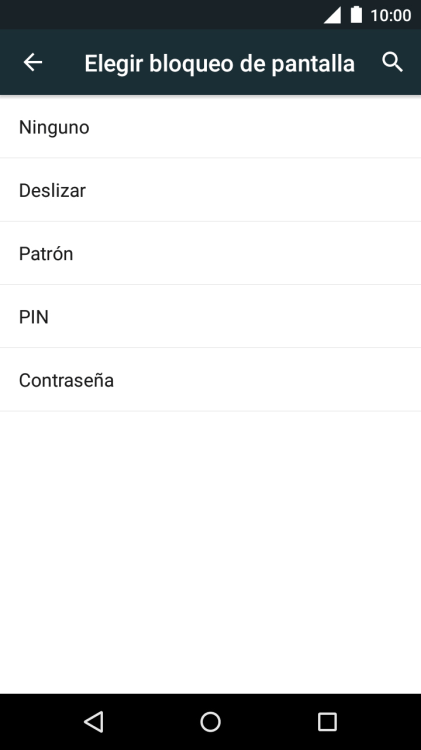
Task: Open recent apps with the square button
Action: pos(327,721)
